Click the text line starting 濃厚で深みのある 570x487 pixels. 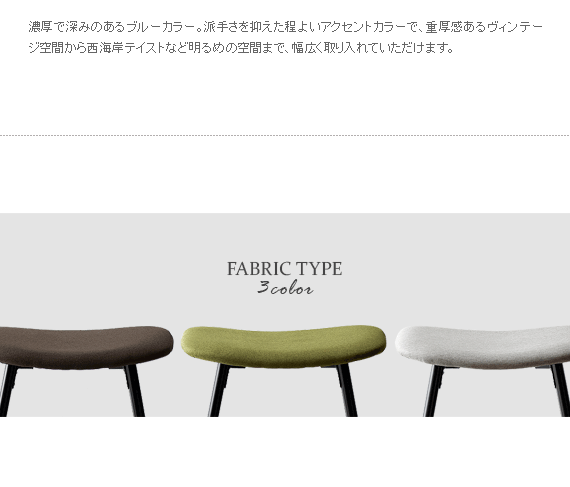[285, 27]
